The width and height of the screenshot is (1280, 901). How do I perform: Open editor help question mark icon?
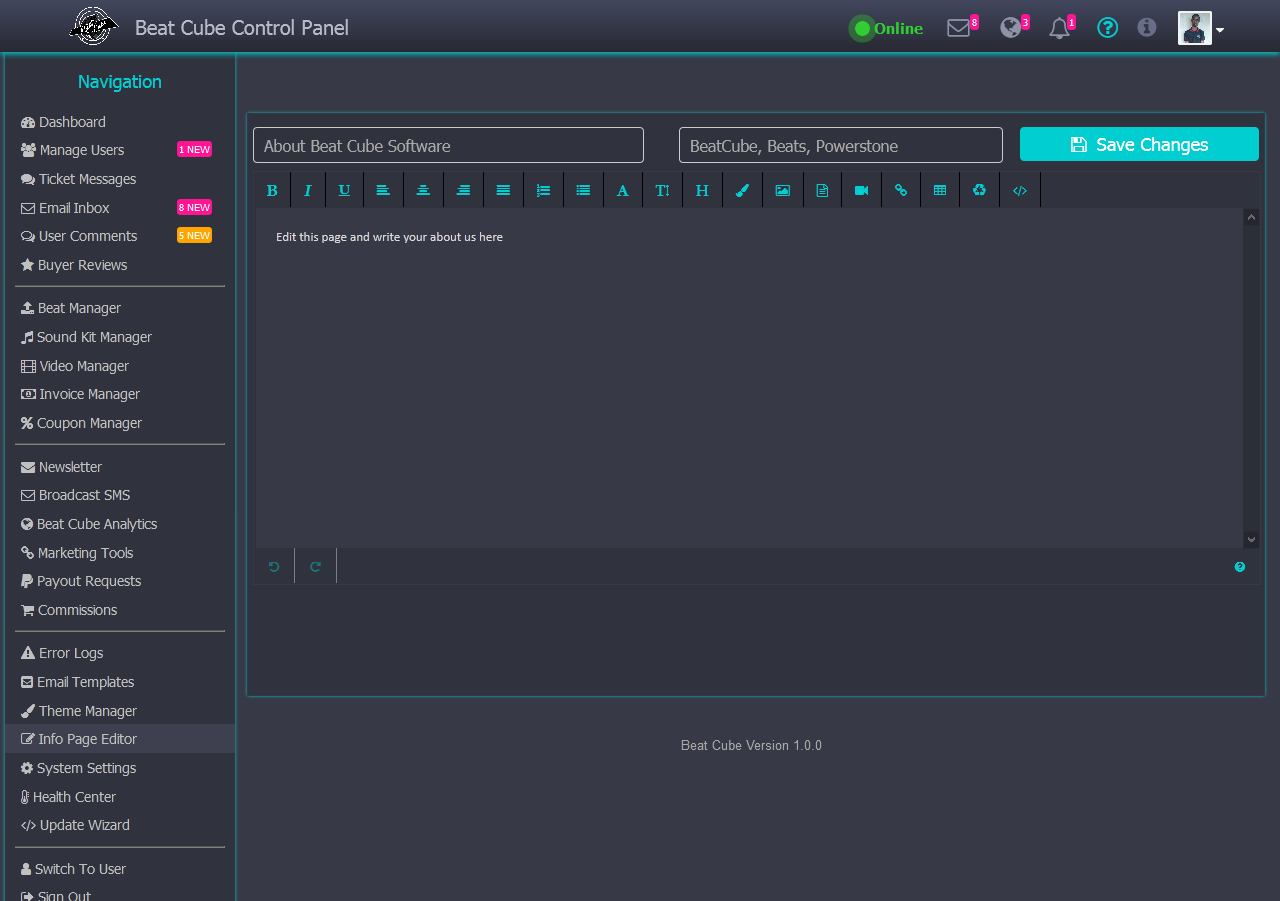tap(1240, 566)
